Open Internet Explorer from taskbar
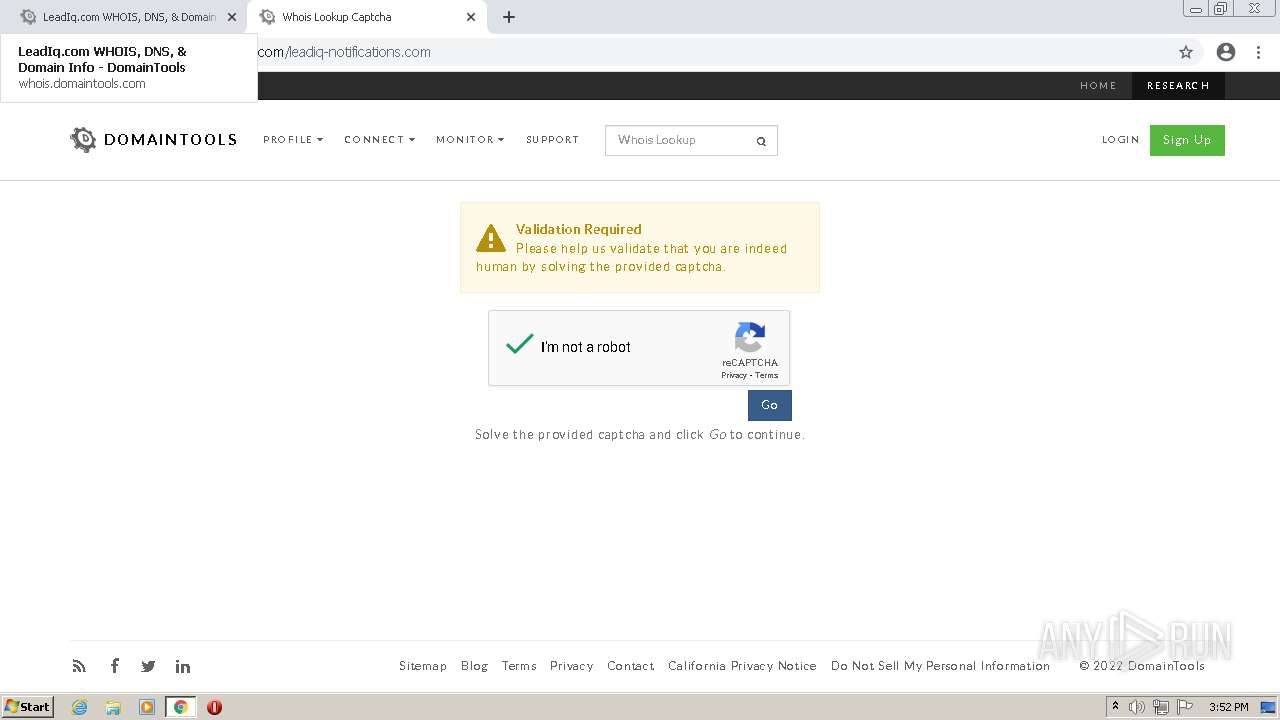 [80, 707]
